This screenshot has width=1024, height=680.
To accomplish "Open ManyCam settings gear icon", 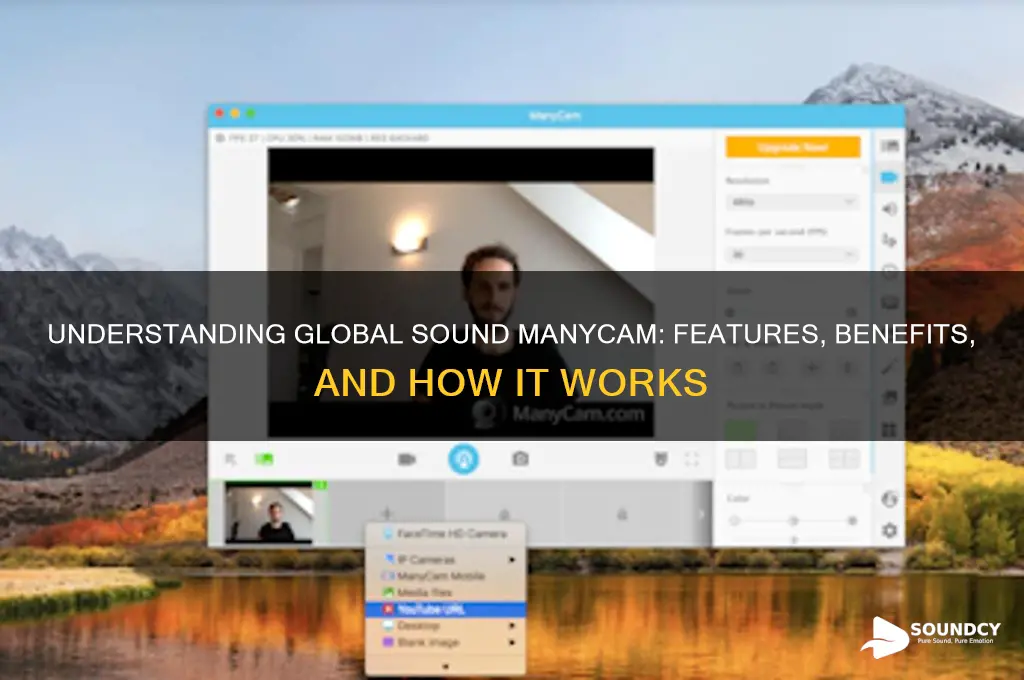I will pyautogui.click(x=889, y=530).
